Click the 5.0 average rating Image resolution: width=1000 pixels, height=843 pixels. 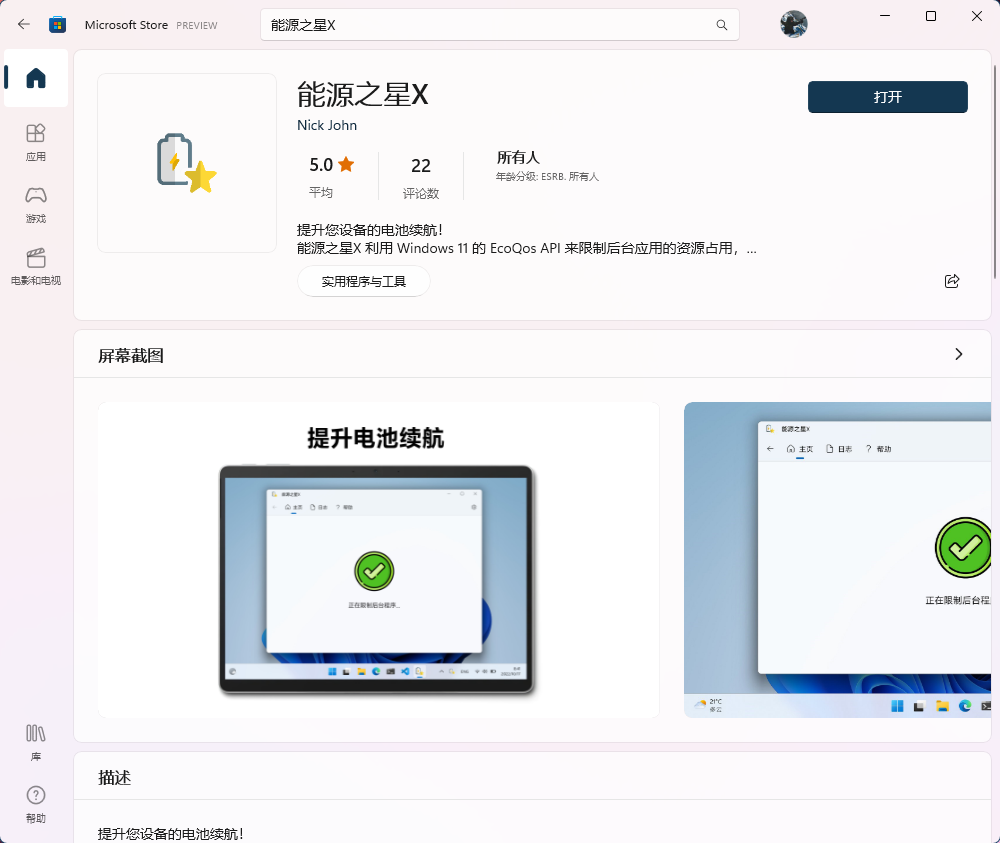click(x=331, y=175)
